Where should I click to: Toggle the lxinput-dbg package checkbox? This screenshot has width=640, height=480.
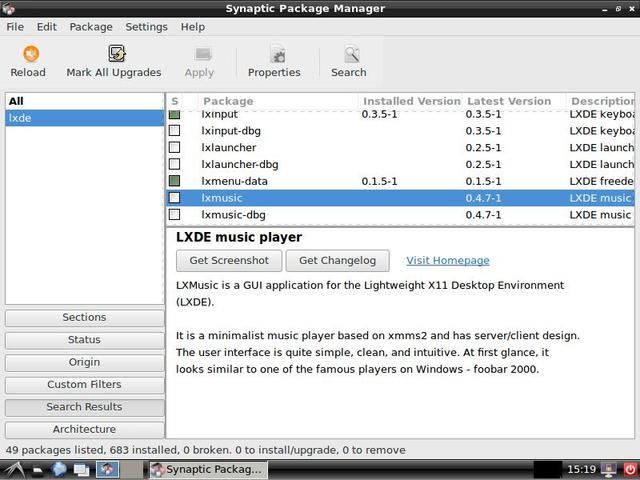(175, 131)
